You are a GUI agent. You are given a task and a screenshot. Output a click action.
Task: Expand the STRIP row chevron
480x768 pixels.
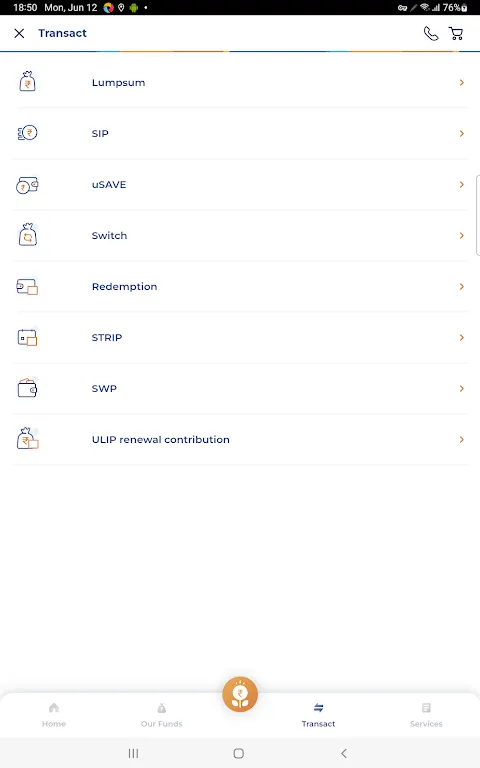pyautogui.click(x=461, y=337)
